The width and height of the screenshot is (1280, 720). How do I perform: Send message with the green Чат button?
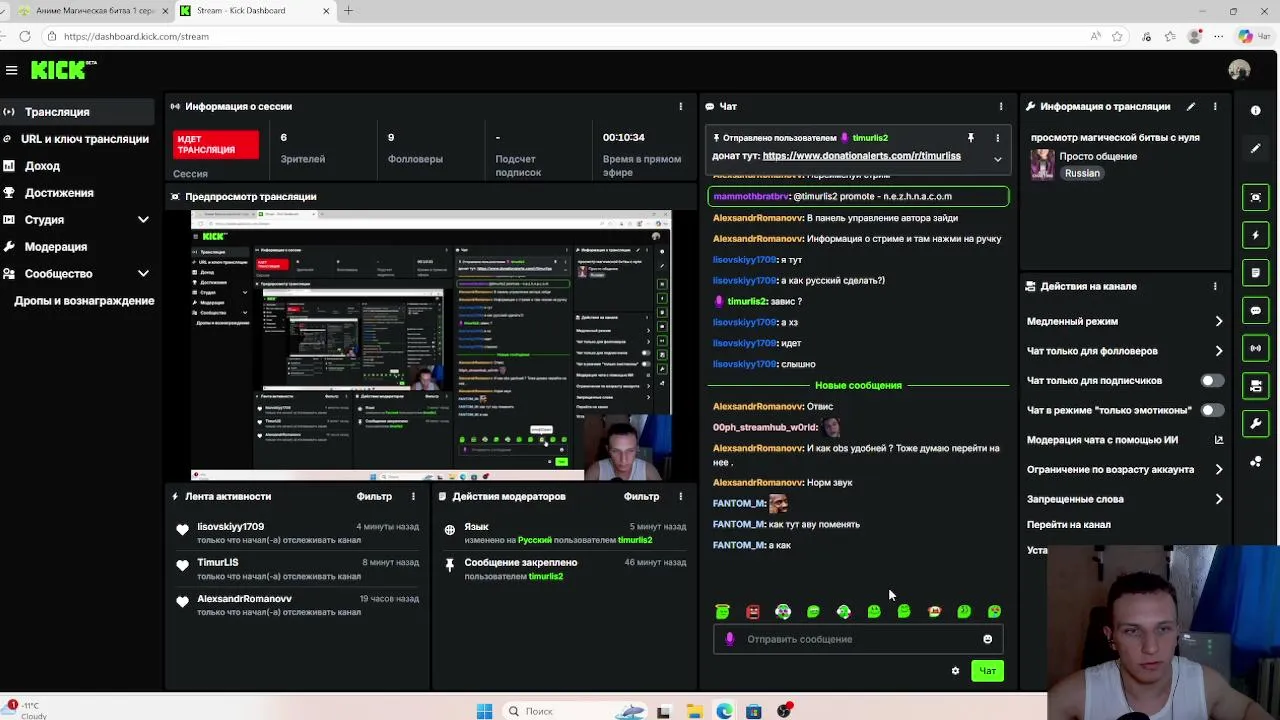(x=987, y=671)
